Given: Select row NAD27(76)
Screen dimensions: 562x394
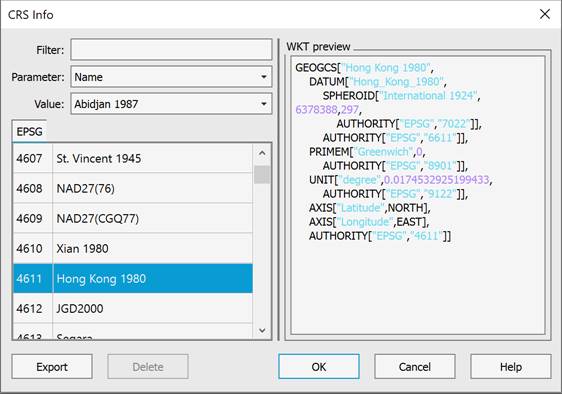Looking at the screenshot, I should click(133, 188).
